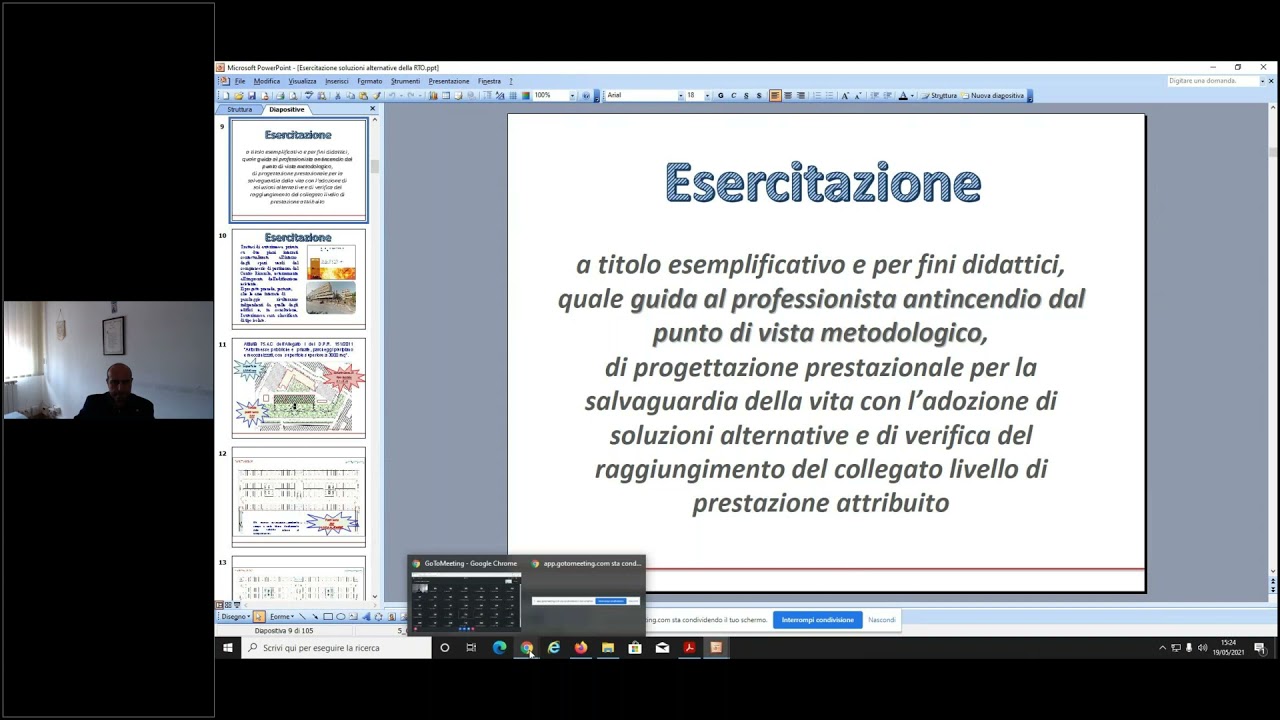Open the Visualizza menu

302,81
